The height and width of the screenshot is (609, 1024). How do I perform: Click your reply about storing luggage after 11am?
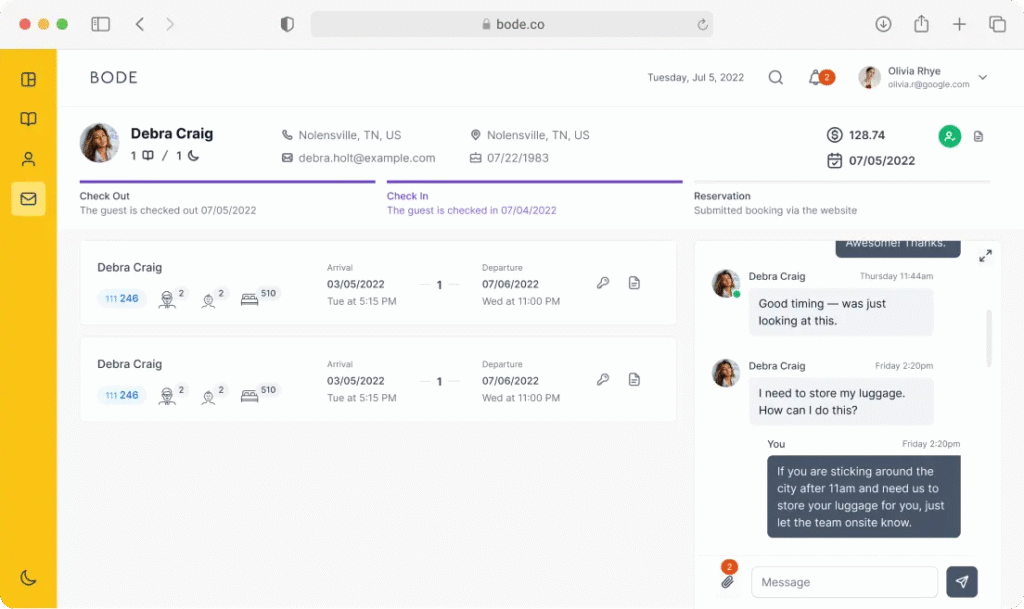point(863,497)
